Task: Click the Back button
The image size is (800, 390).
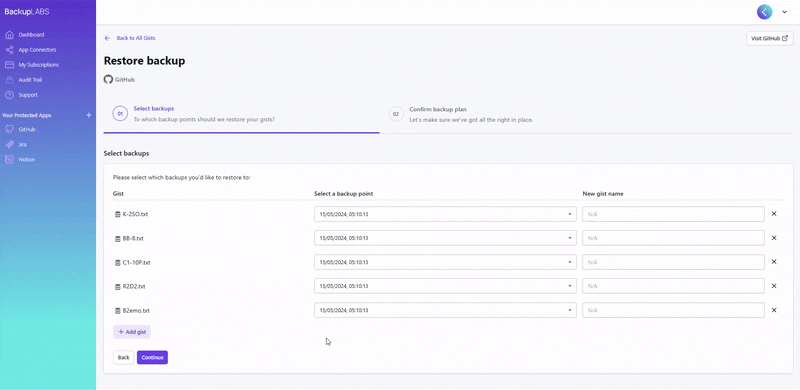Action: 123,357
